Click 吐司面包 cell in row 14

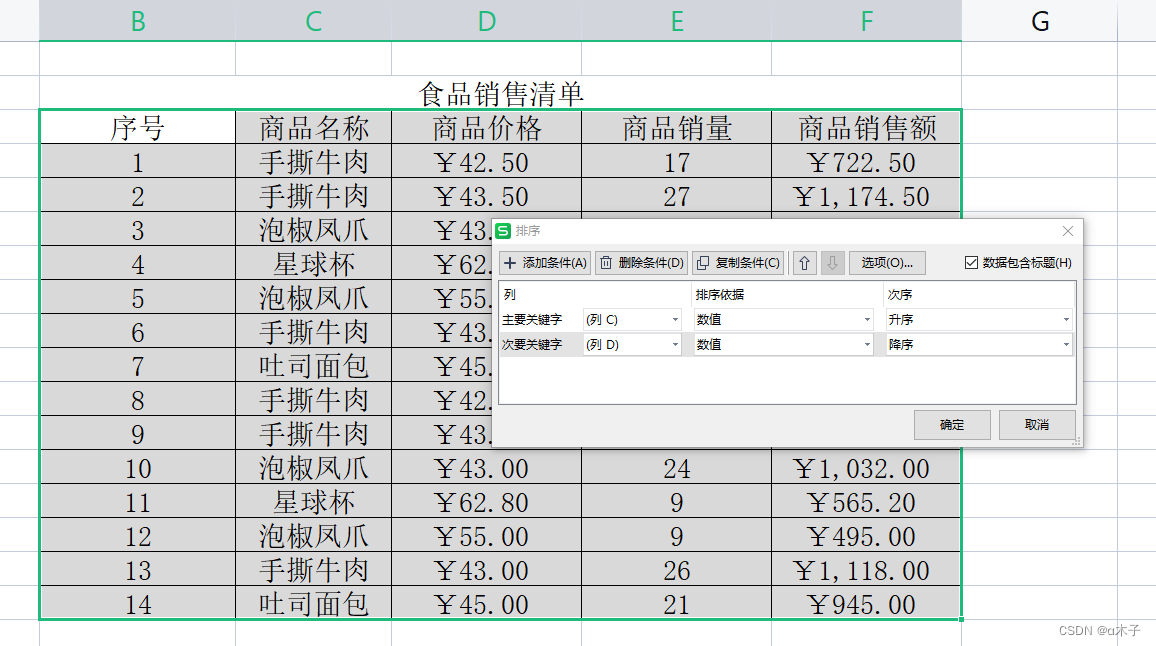click(x=313, y=603)
